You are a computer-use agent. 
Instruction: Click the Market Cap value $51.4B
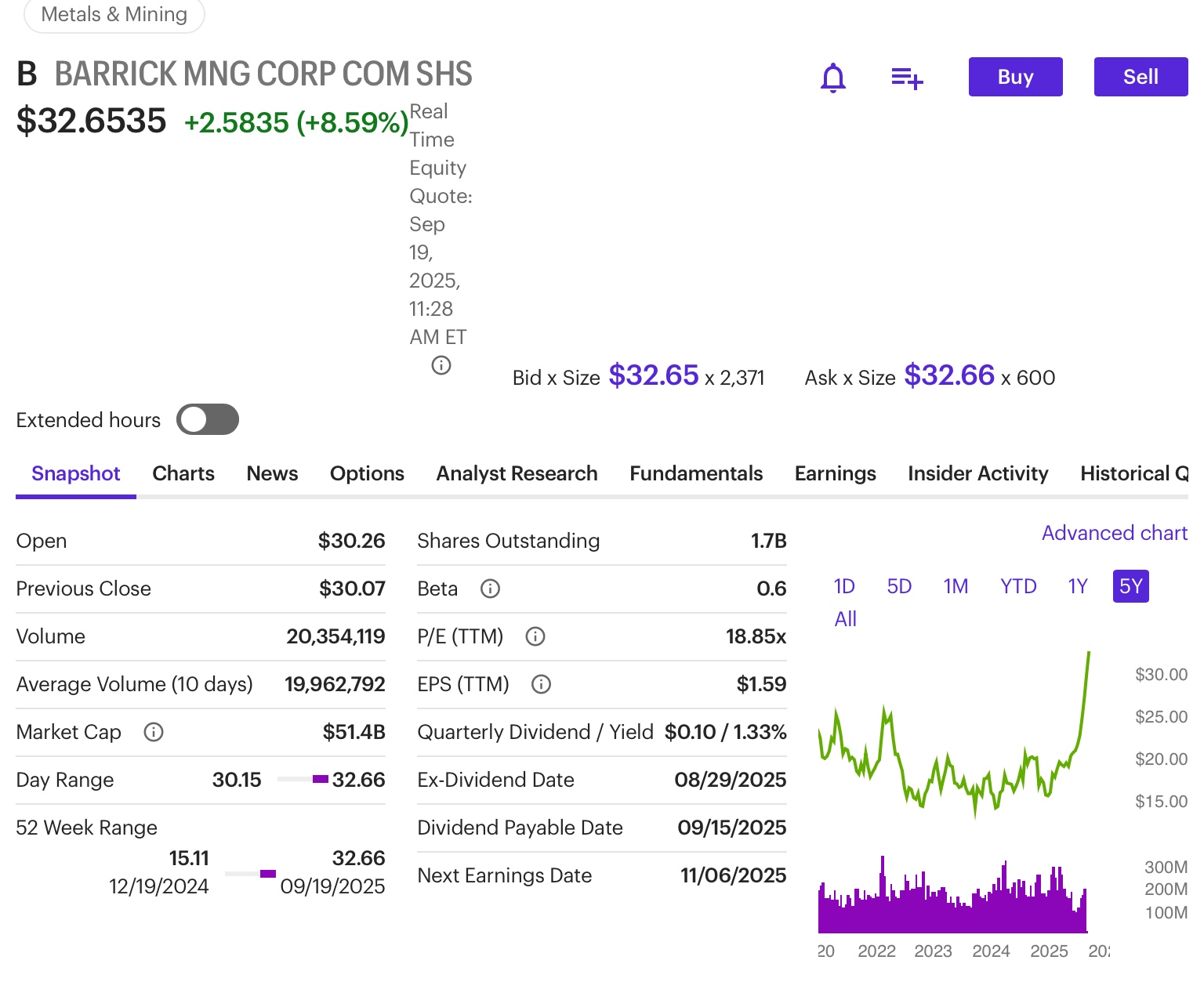tap(354, 732)
